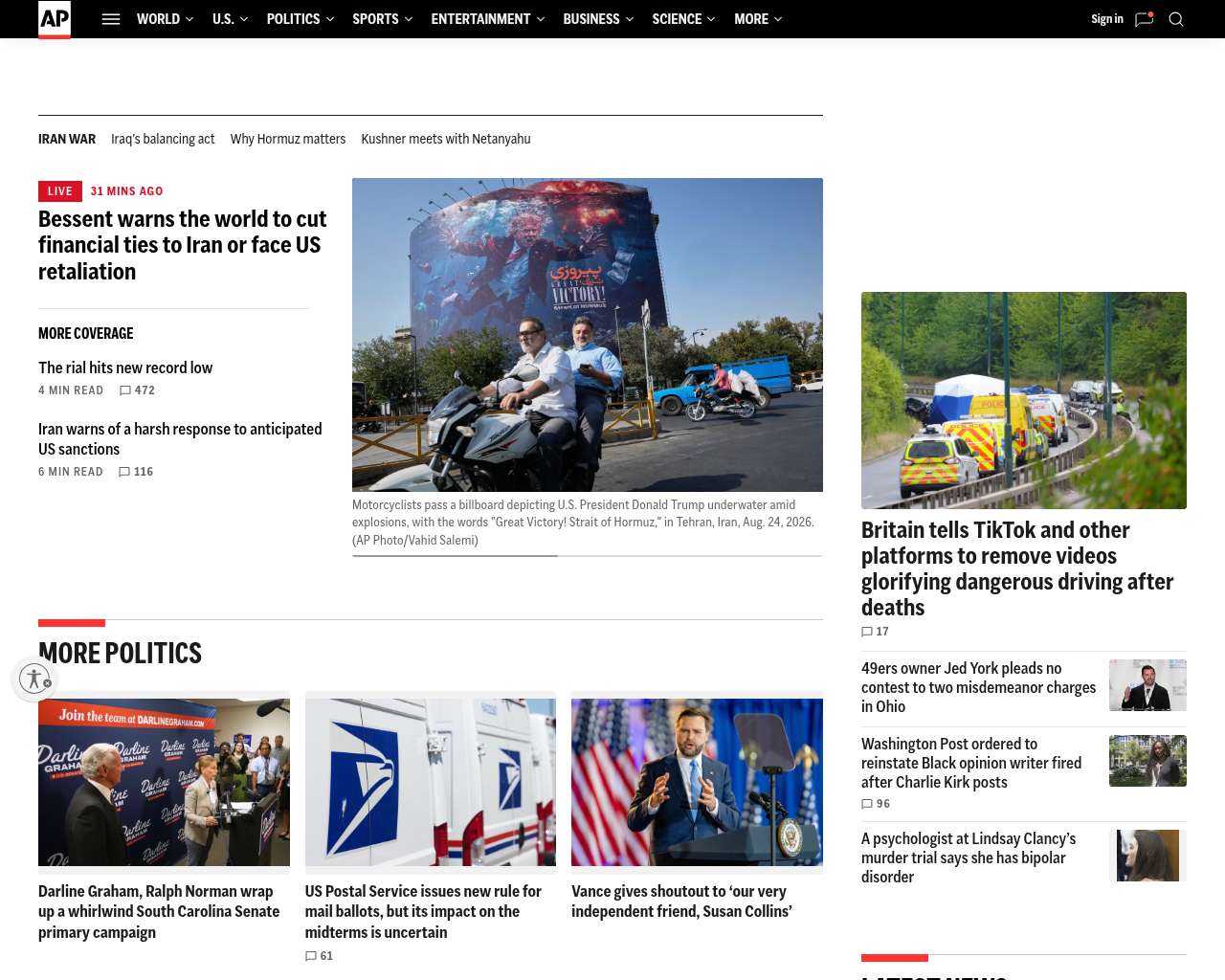Open Washington Post ordered to reinstate story
Image resolution: width=1225 pixels, height=980 pixels.
pyautogui.click(x=971, y=763)
